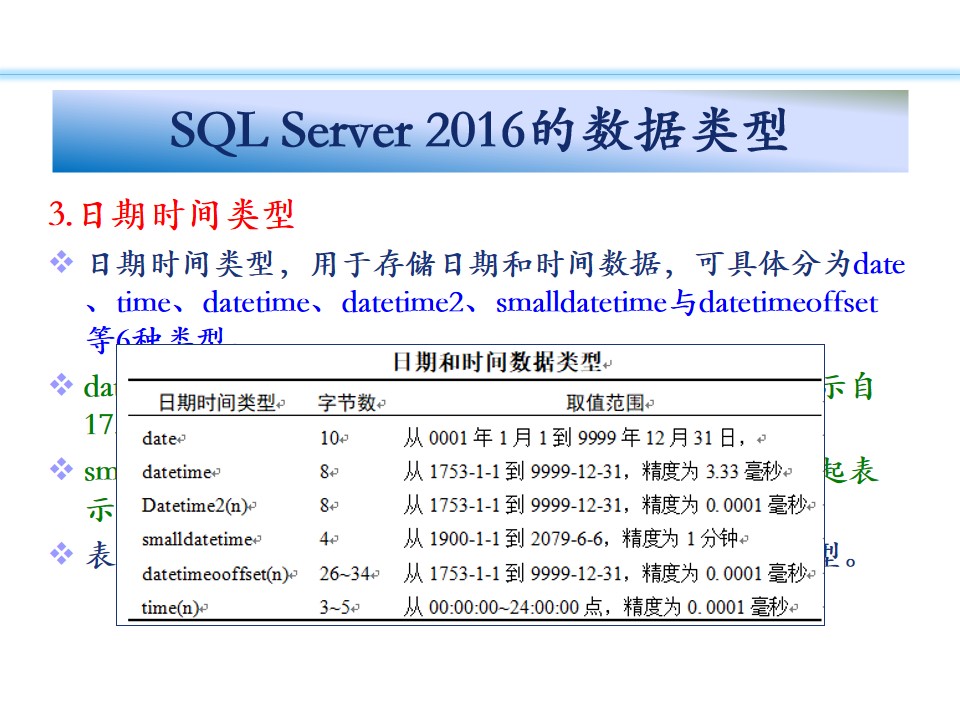Select the 'datetime' cell in the table
Screen dimensions: 960x720
pyautogui.click(x=176, y=472)
